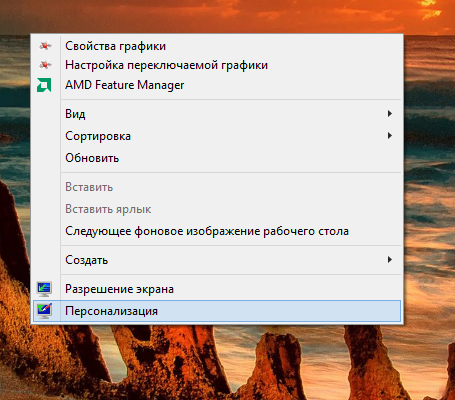This screenshot has width=455, height=400.
Task: Select Настройка переключаемой графики entry
Action: [217, 65]
